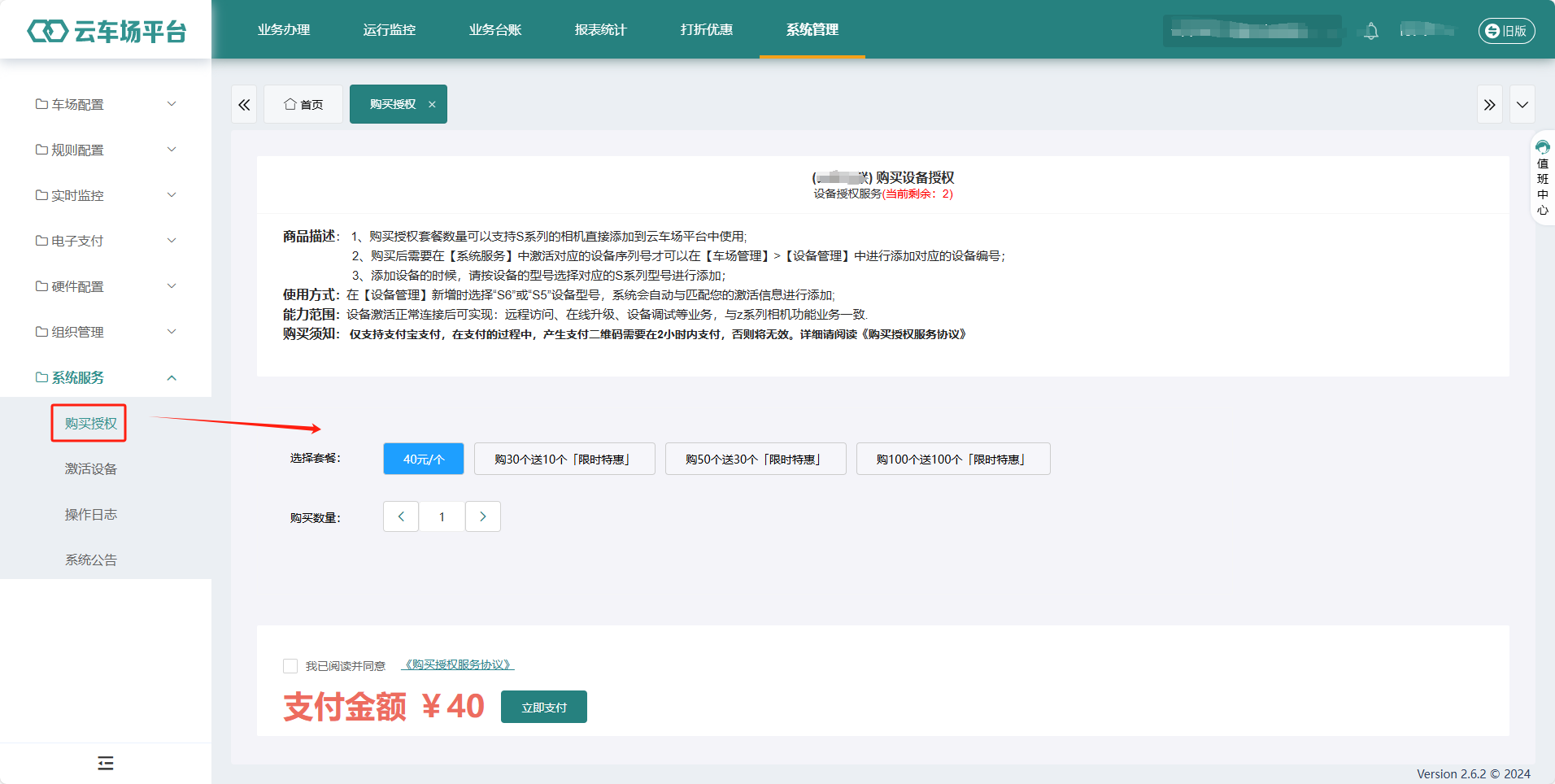Screen dimensions: 1555x784
Task: Open 系统公告 sidebar item
Action: pos(91,560)
